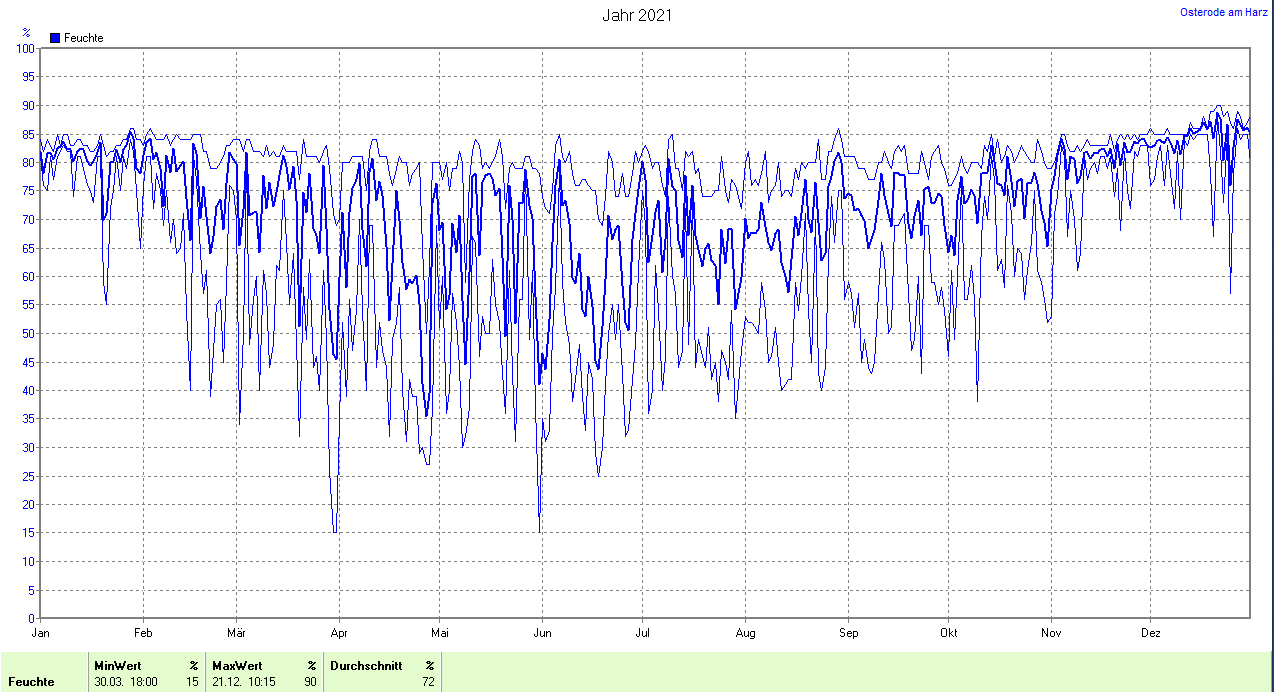Click the blue Feuchte legend swatch
Image resolution: width=1274 pixels, height=692 pixels.
pyautogui.click(x=55, y=38)
